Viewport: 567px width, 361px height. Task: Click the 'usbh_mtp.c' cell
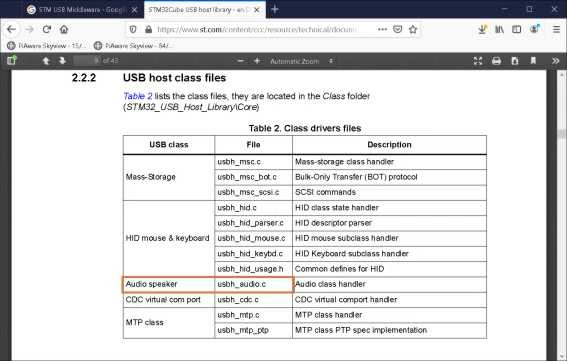[253, 315]
